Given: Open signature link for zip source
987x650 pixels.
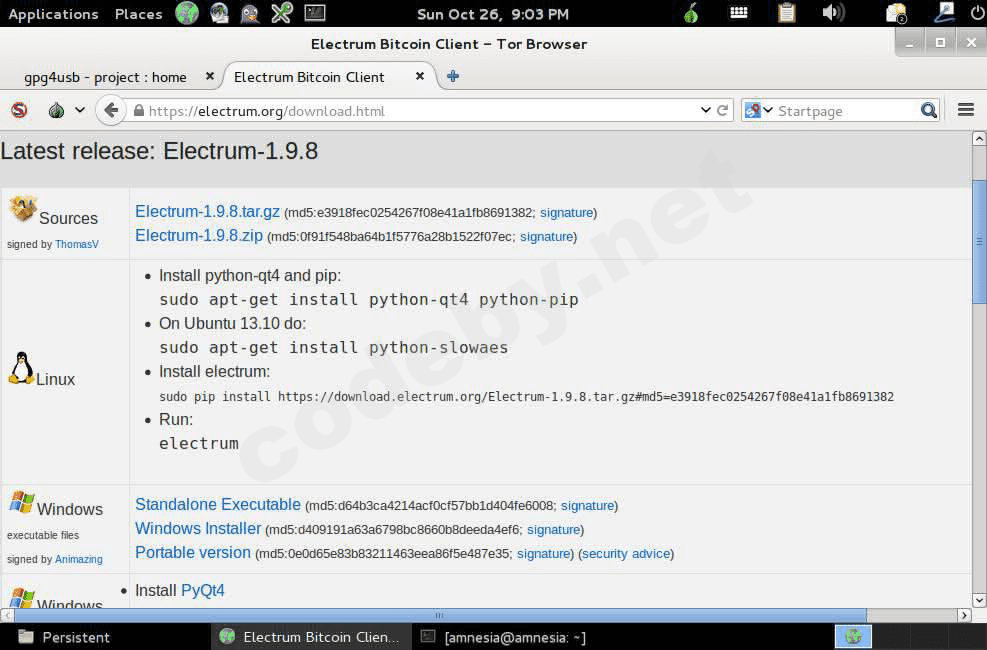Looking at the screenshot, I should click(x=546, y=237).
